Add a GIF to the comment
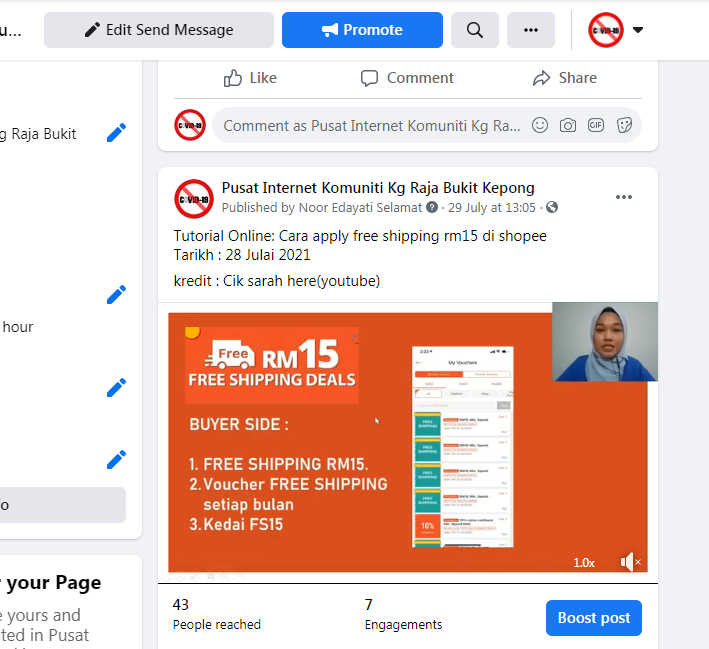 [x=596, y=125]
